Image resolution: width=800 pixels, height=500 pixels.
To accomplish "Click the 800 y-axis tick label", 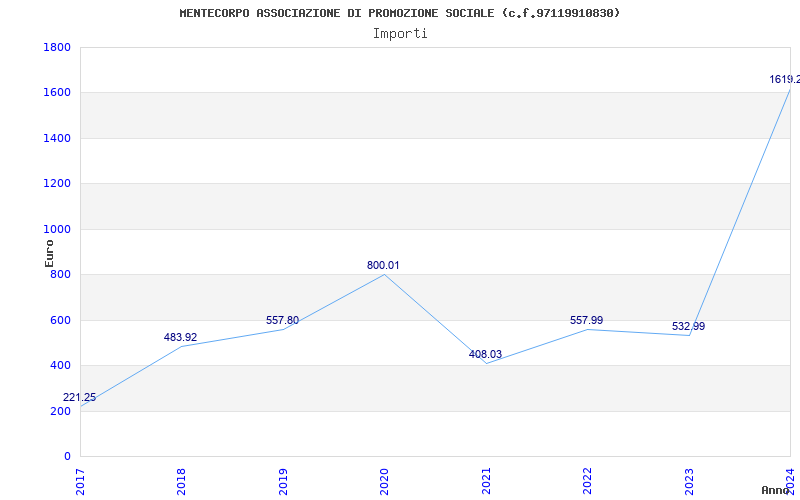I will click(x=60, y=274).
